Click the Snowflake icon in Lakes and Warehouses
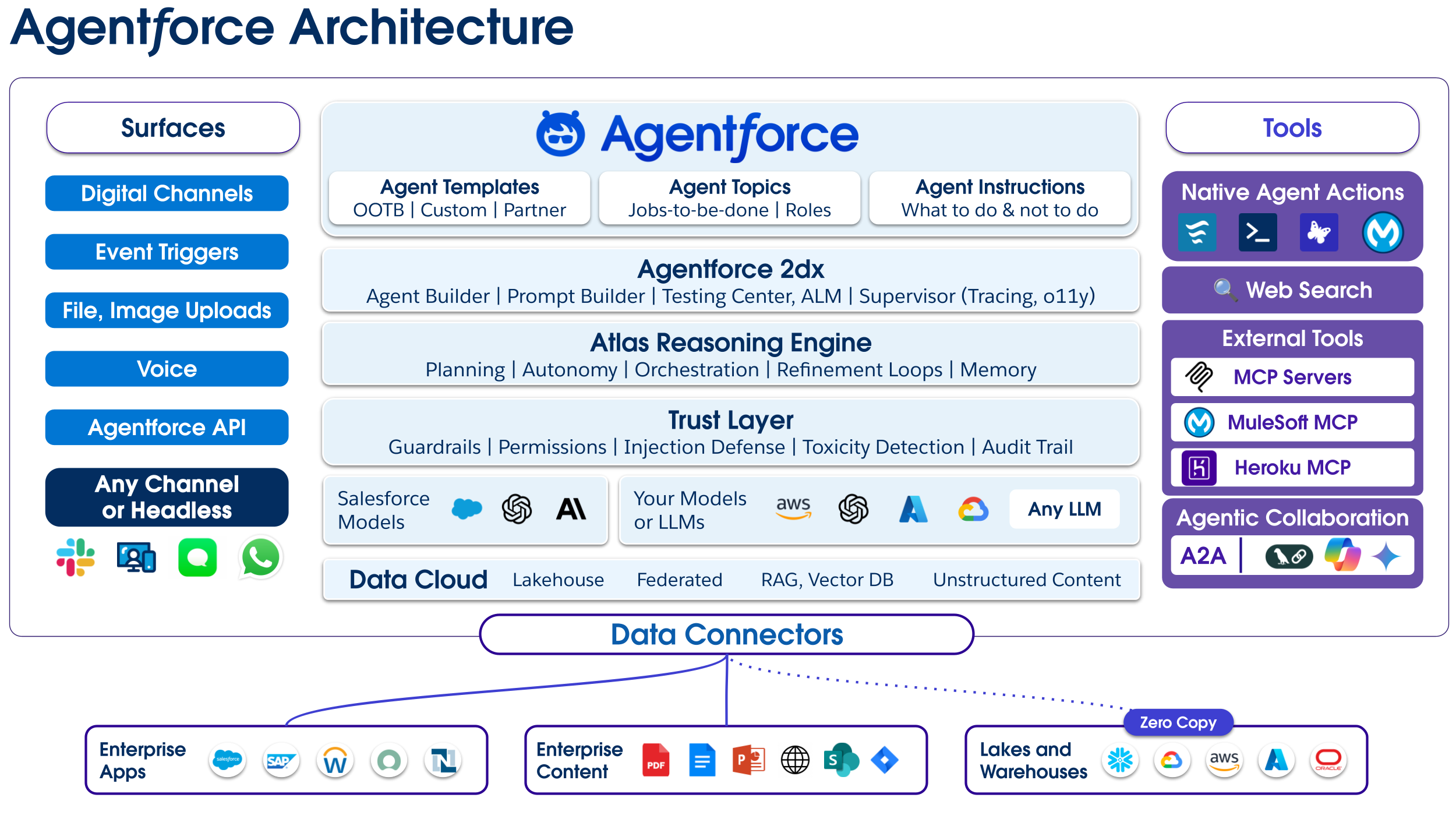The height and width of the screenshot is (819, 1456). point(1119,760)
